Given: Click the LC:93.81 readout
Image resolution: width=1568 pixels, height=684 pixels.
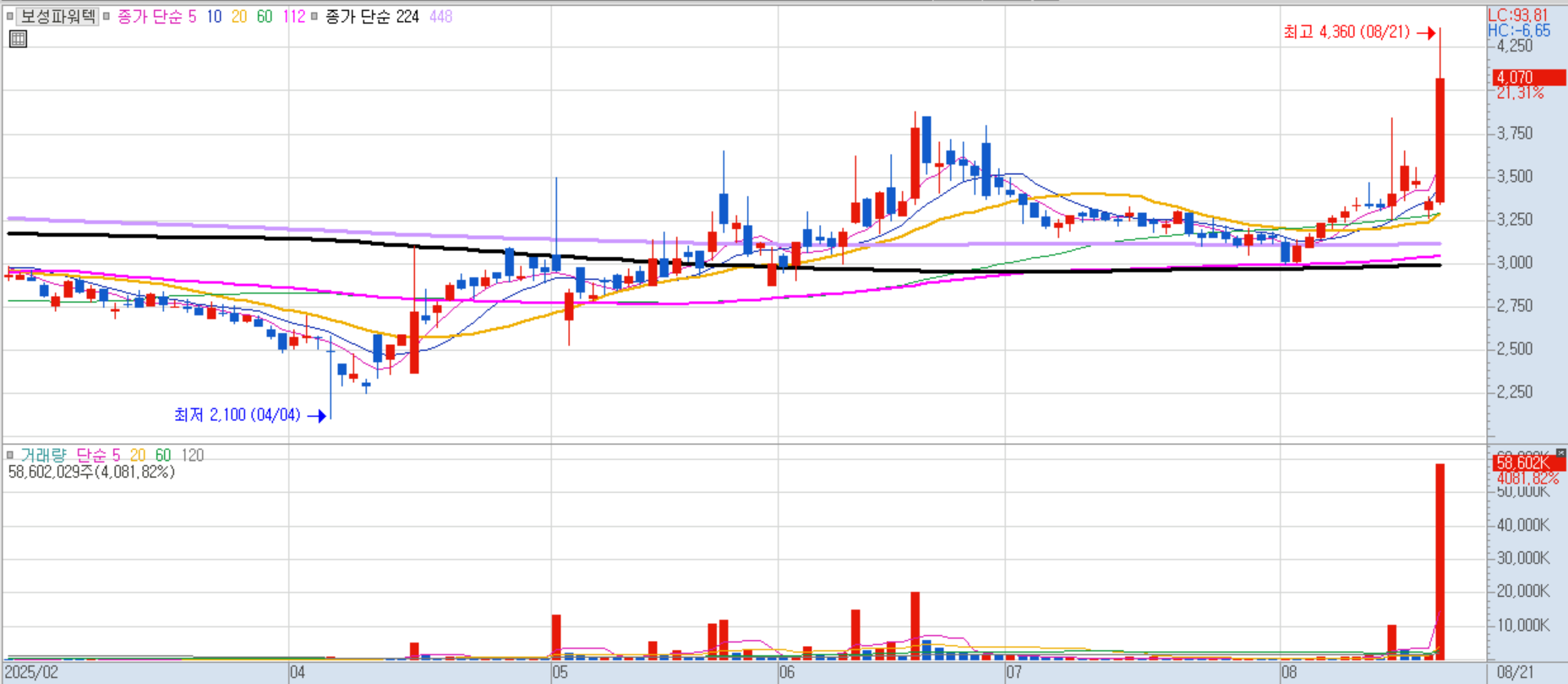Looking at the screenshot, I should pyautogui.click(x=1518, y=14).
